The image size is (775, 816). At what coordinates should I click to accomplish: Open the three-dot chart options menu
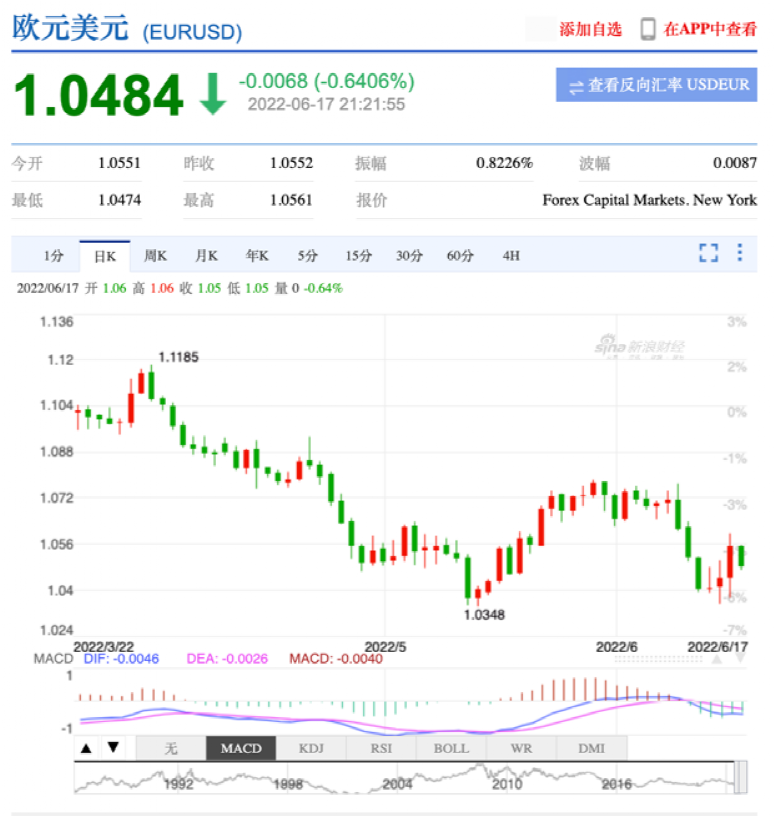tap(739, 253)
